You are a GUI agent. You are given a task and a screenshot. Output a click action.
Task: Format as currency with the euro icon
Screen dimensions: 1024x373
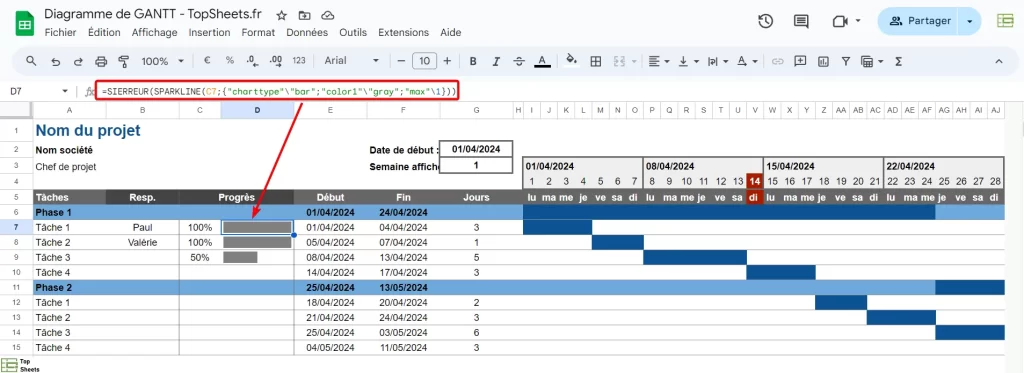point(208,61)
